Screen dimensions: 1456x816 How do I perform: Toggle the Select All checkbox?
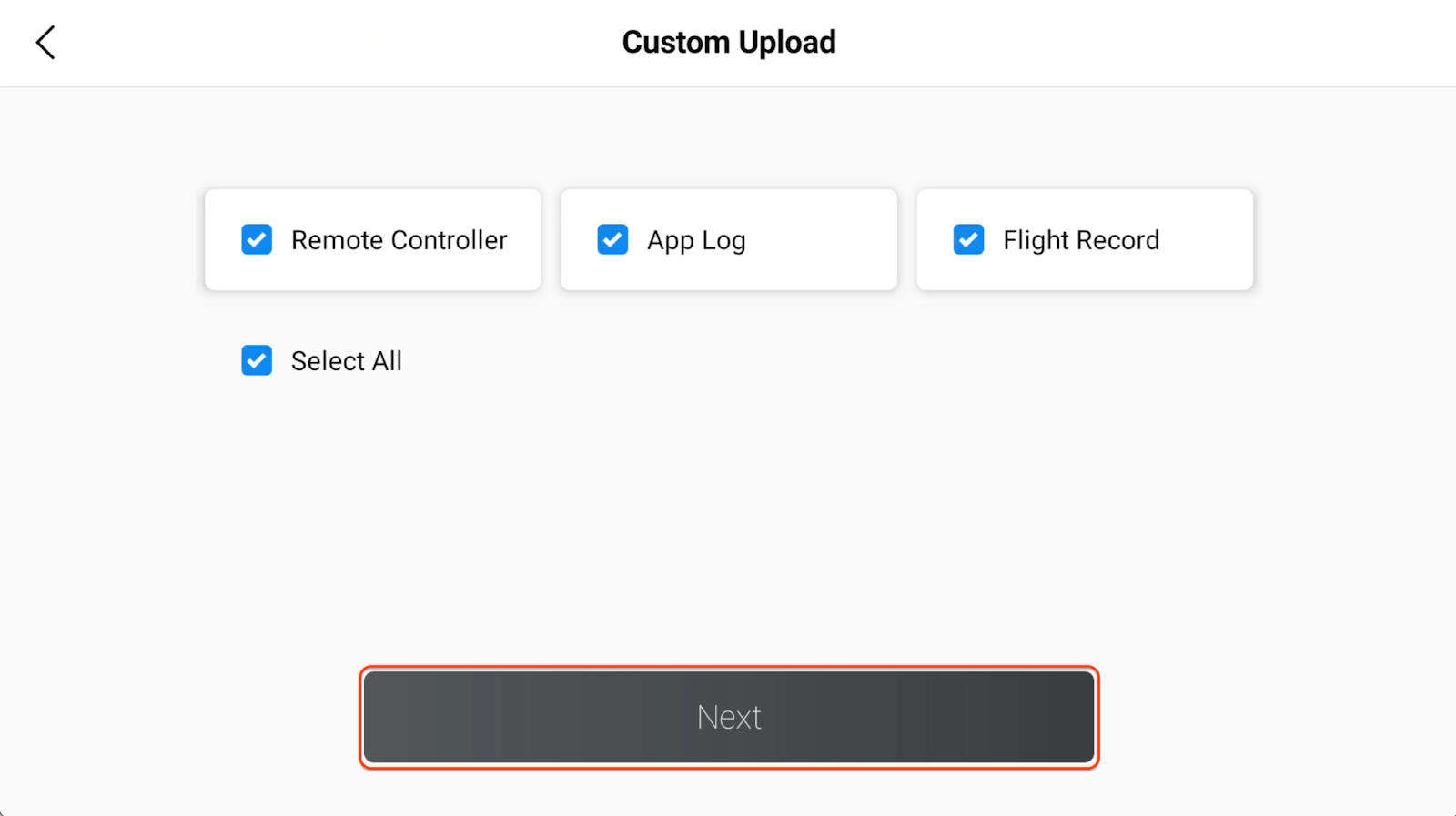tap(257, 361)
